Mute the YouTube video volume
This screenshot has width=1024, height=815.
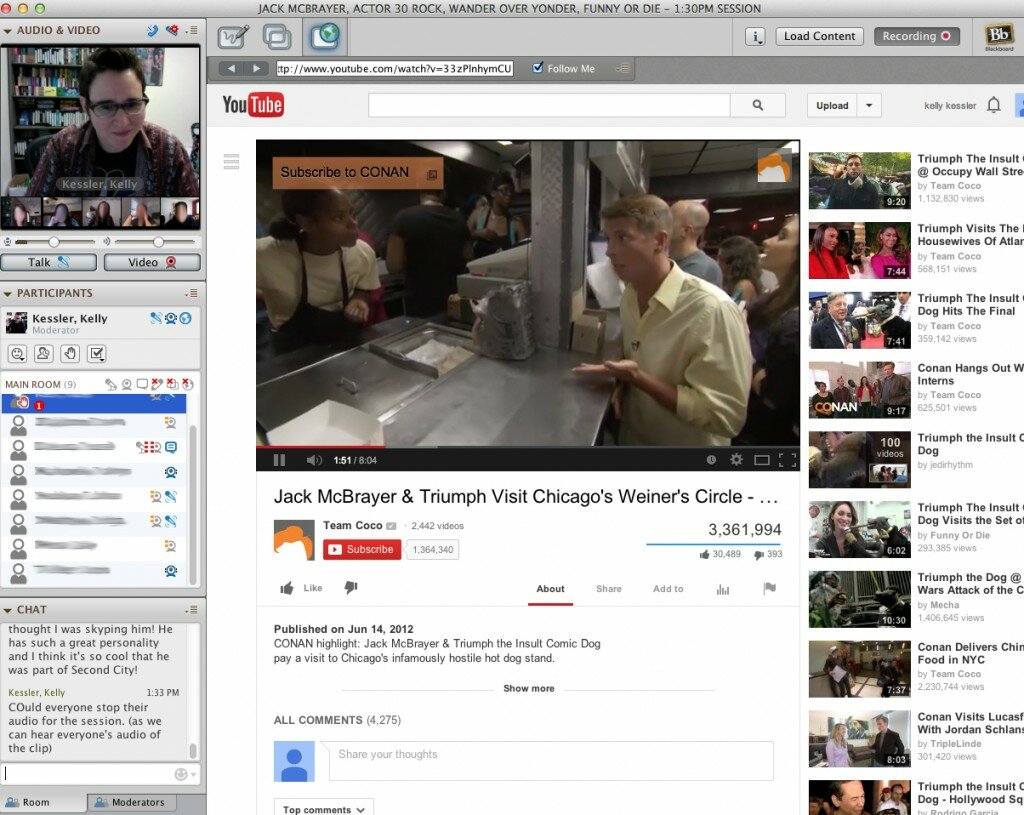[x=314, y=460]
